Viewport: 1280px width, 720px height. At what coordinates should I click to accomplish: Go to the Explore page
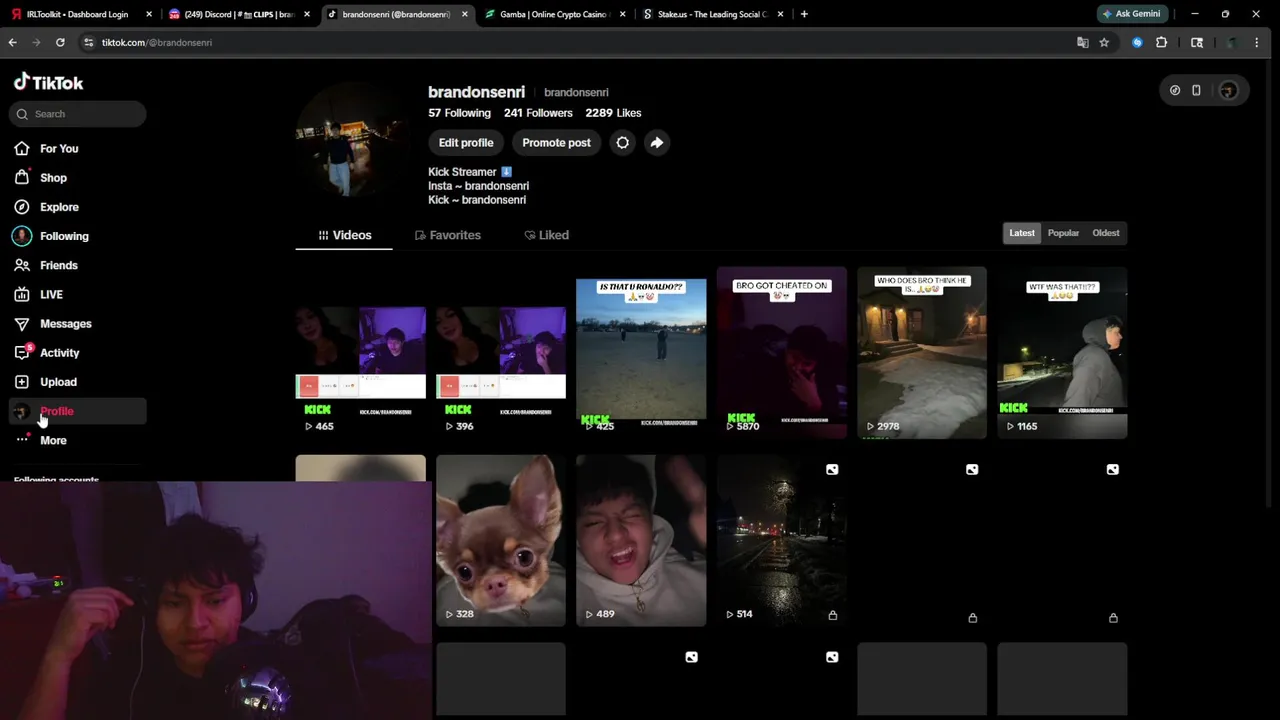(59, 207)
